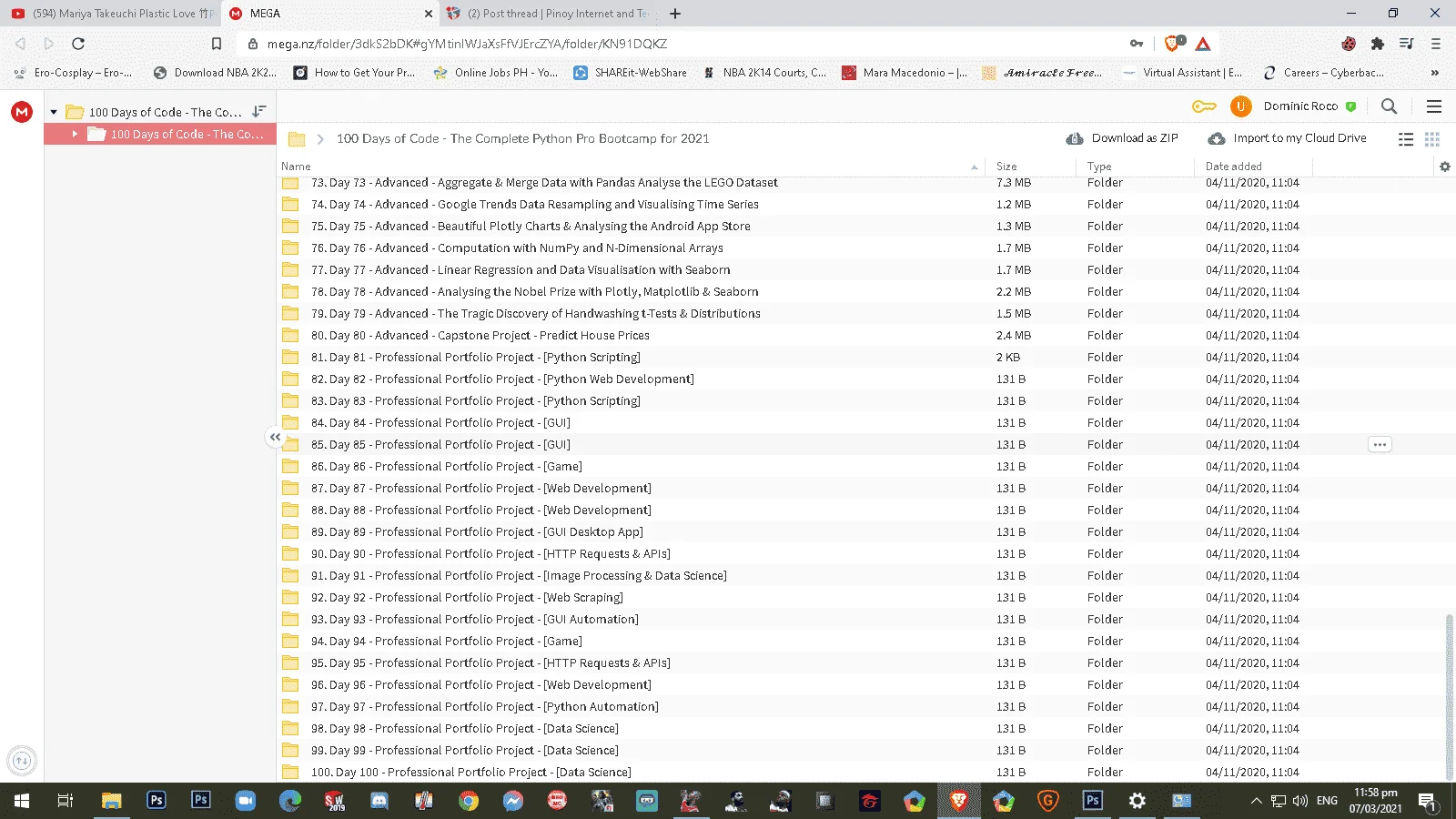1456x819 pixels.
Task: Sort files by the Size column
Action: tap(1006, 167)
